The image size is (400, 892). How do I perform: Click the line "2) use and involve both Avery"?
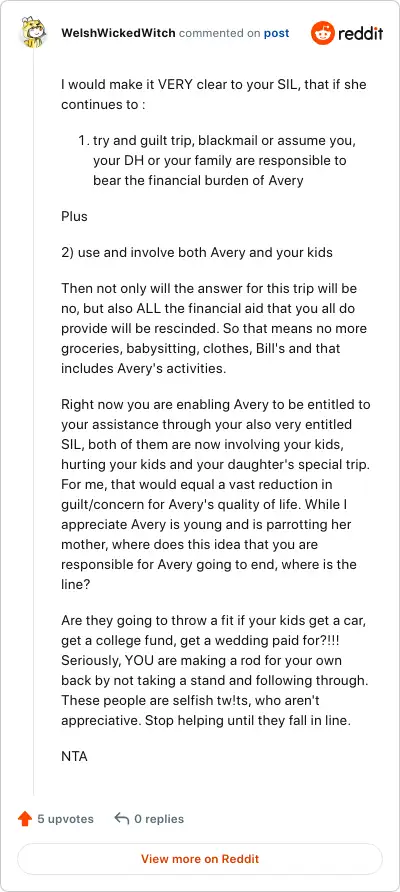pyautogui.click(x=196, y=252)
